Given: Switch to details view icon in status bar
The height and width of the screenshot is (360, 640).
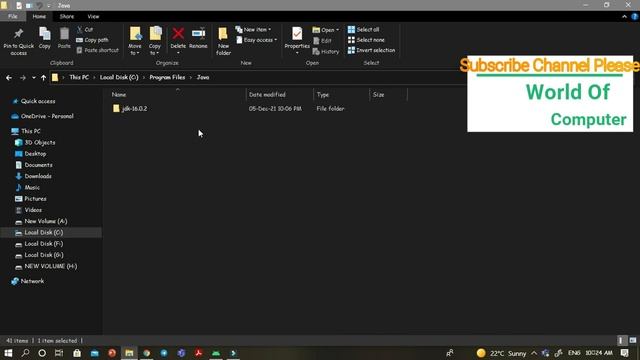Looking at the screenshot, I should [621, 340].
